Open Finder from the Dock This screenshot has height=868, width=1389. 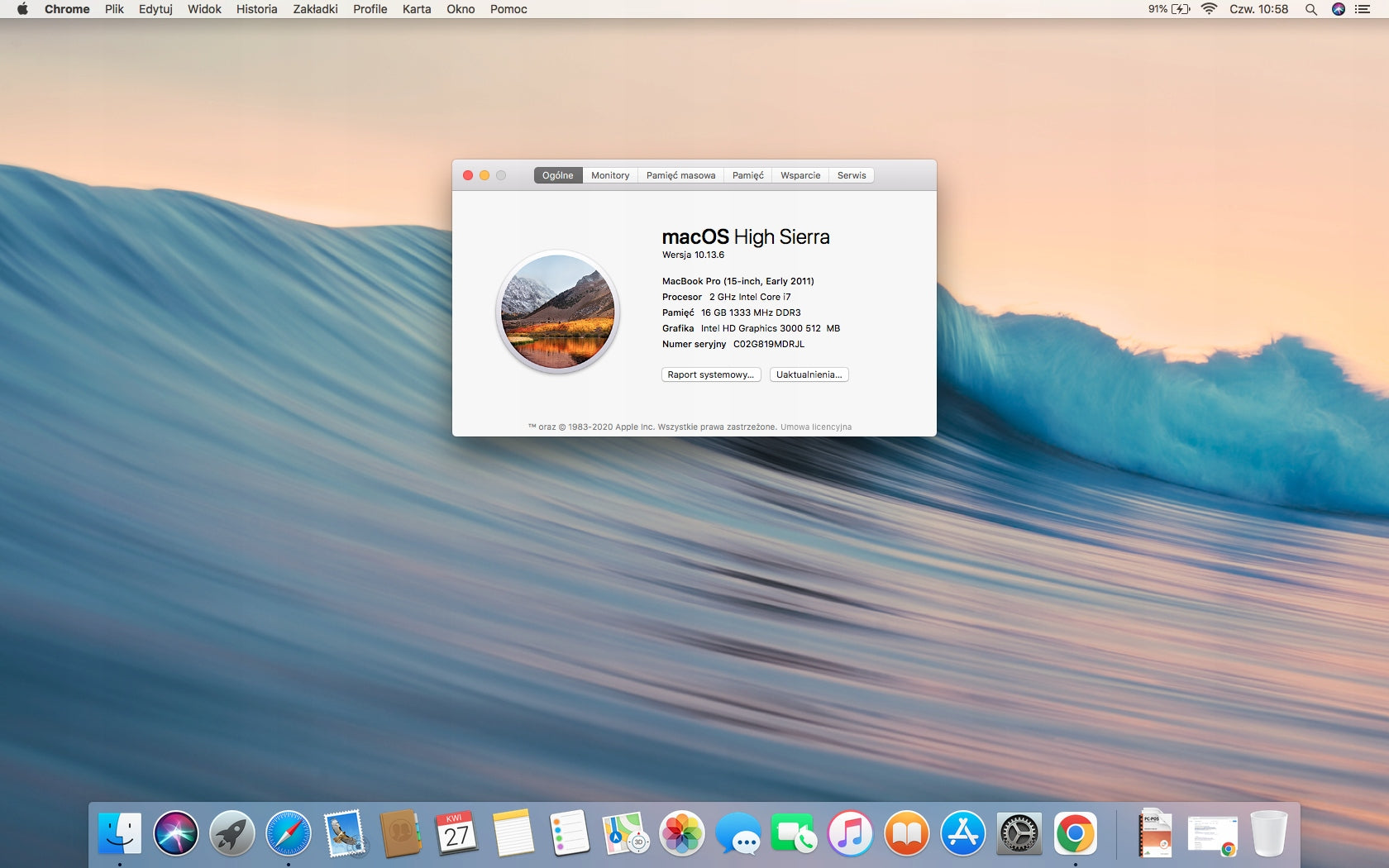(120, 833)
